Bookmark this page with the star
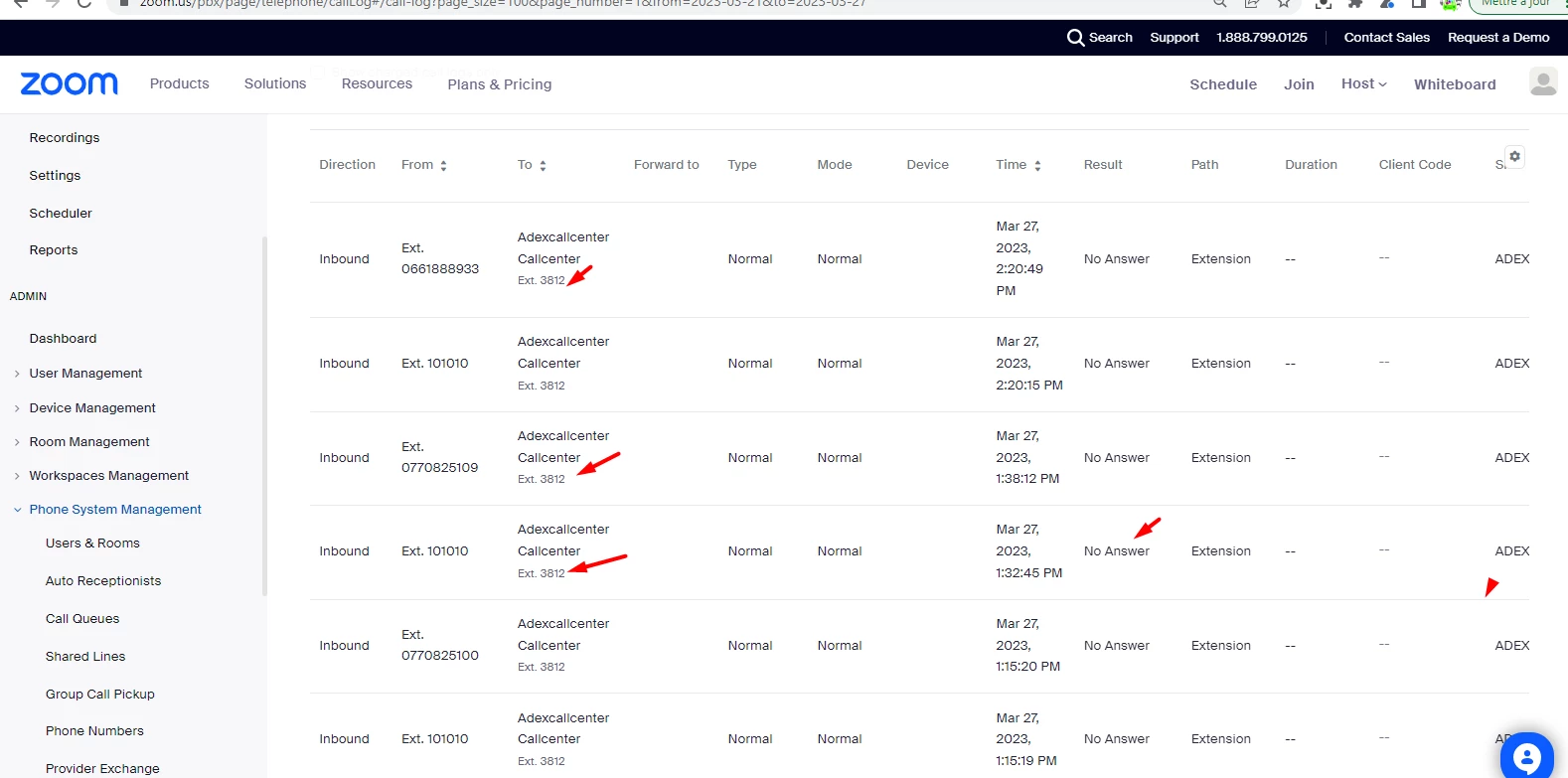 1284,4
